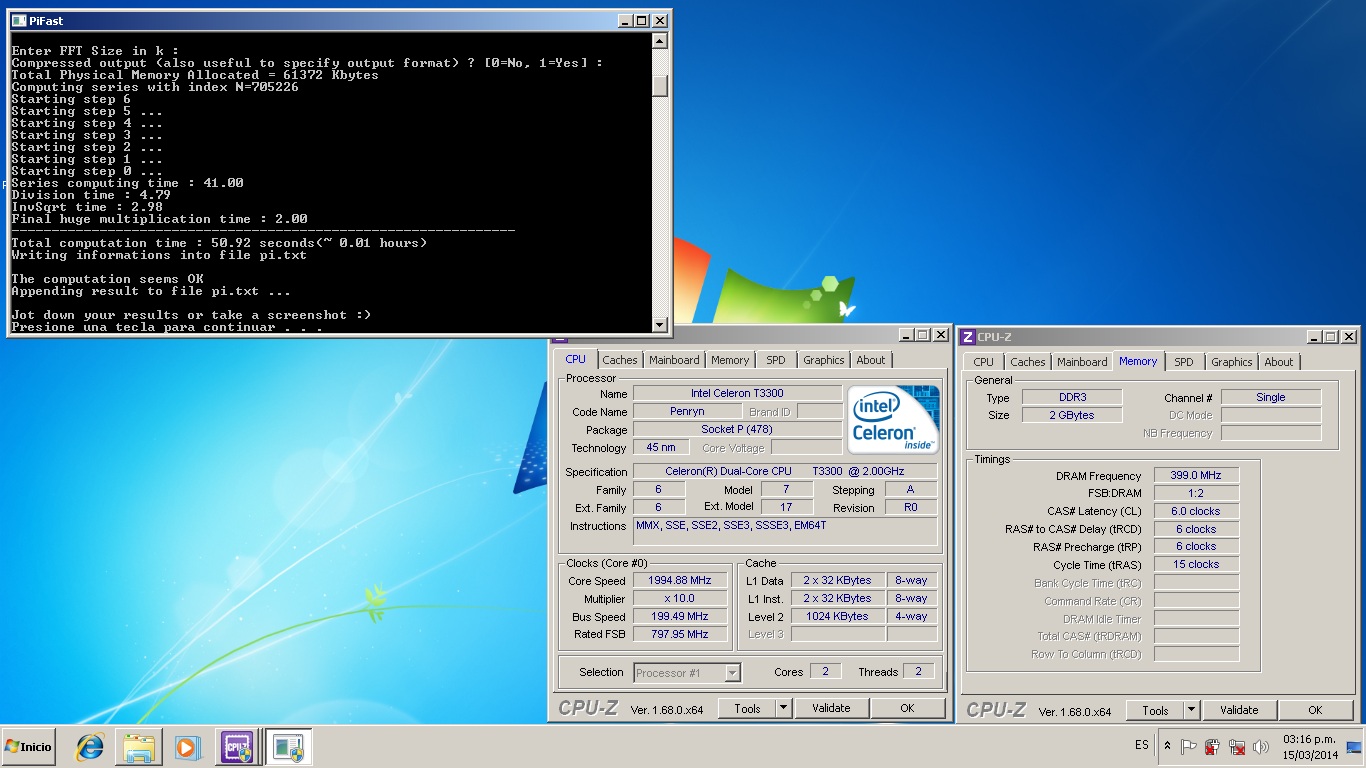Open About tab in left CPU-Z window
Viewport: 1366px width, 768px height.
(871, 360)
